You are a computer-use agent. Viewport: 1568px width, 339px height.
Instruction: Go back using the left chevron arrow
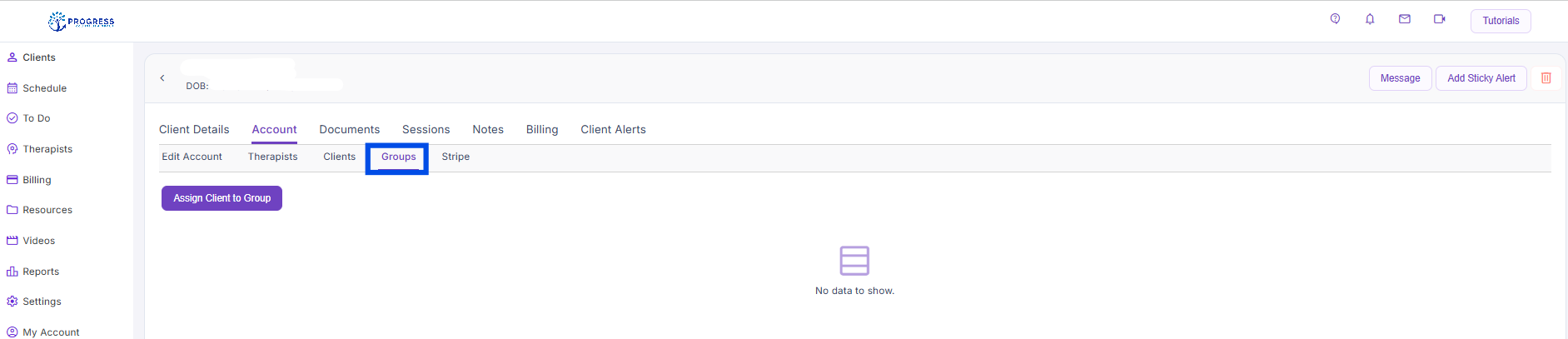coord(162,78)
